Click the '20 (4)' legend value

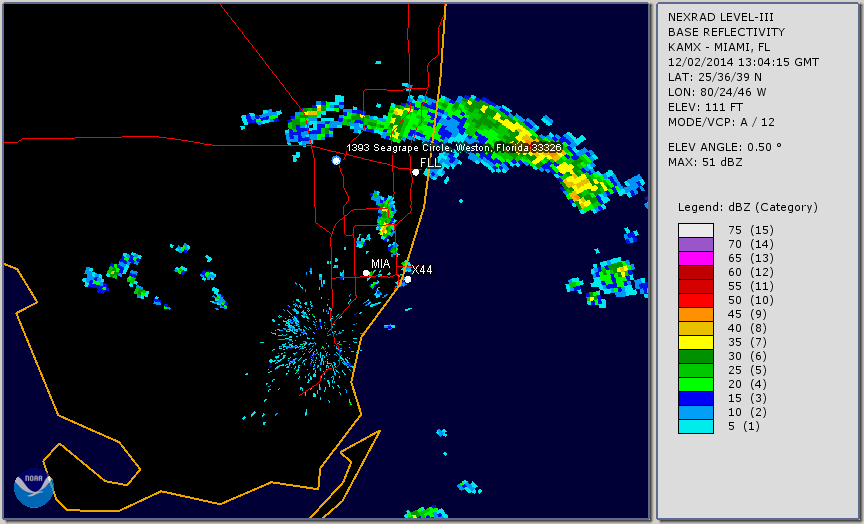click(748, 384)
